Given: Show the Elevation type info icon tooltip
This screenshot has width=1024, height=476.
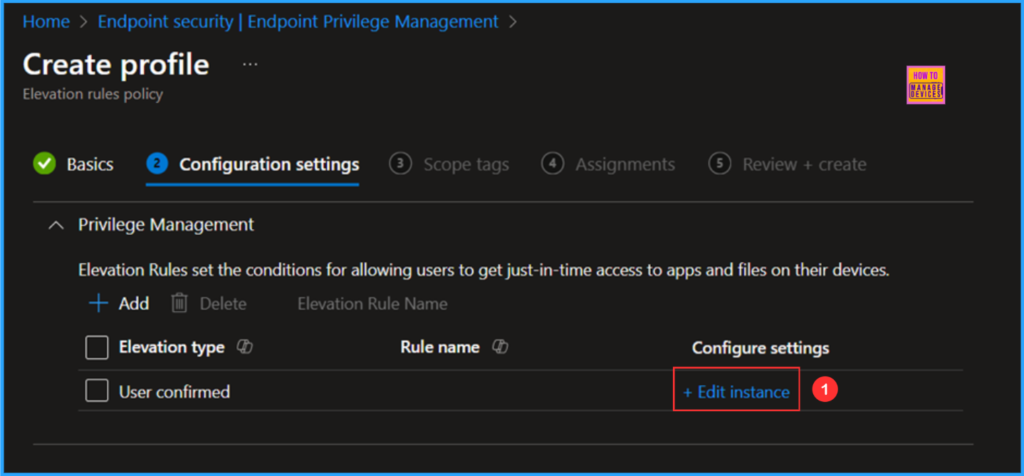Looking at the screenshot, I should [246, 347].
